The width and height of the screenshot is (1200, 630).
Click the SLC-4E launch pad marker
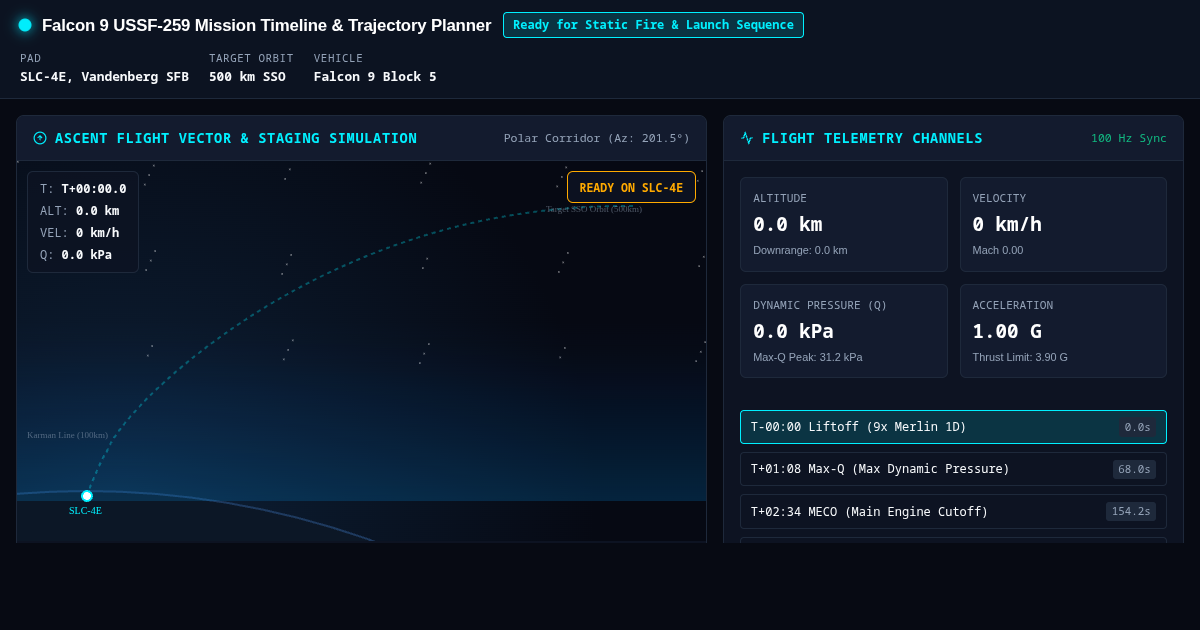coord(87,496)
